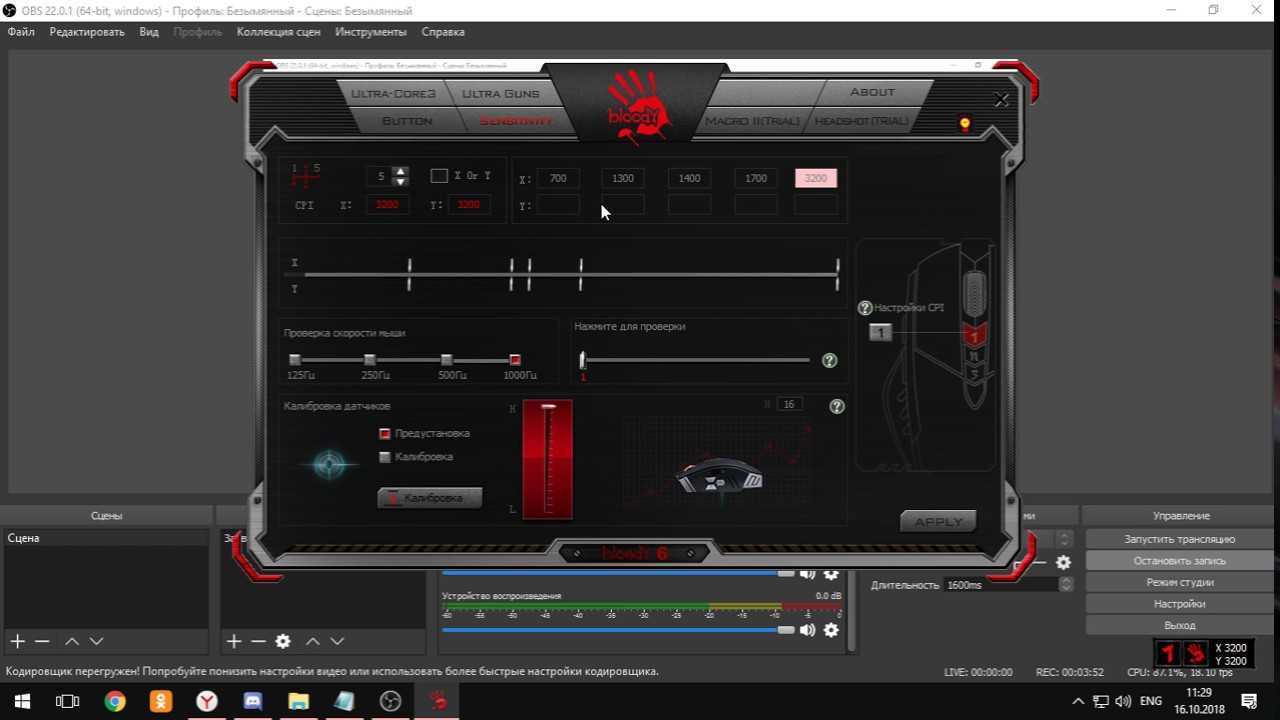Move scene down in Сцены panel
This screenshot has width=1280, height=720.
tap(96, 641)
